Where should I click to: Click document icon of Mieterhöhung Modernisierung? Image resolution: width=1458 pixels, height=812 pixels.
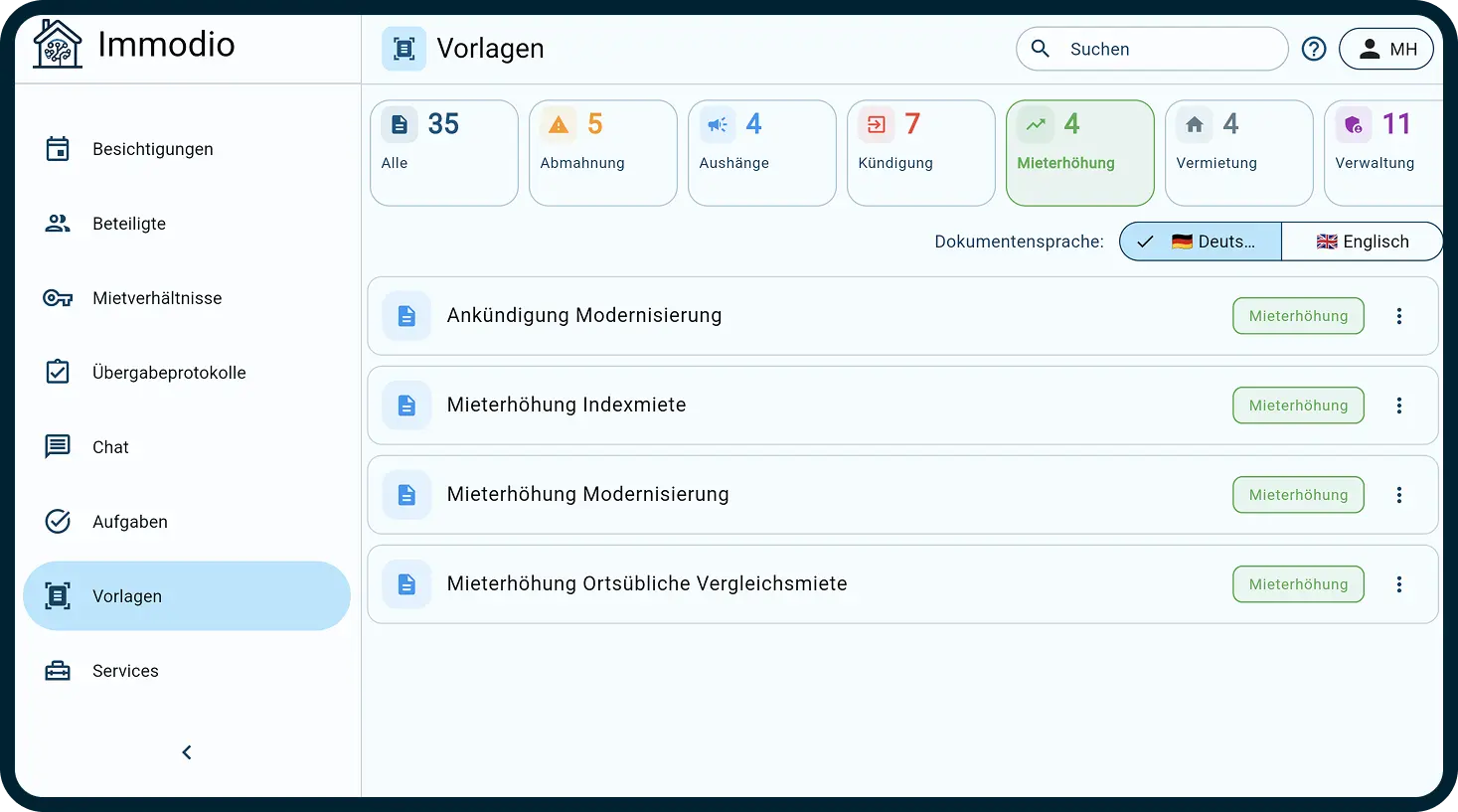tap(406, 495)
